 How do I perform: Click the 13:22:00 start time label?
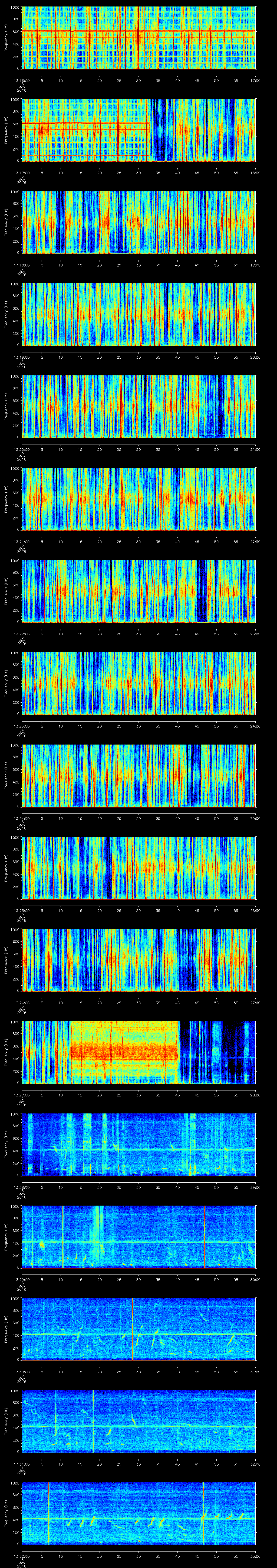[22, 634]
